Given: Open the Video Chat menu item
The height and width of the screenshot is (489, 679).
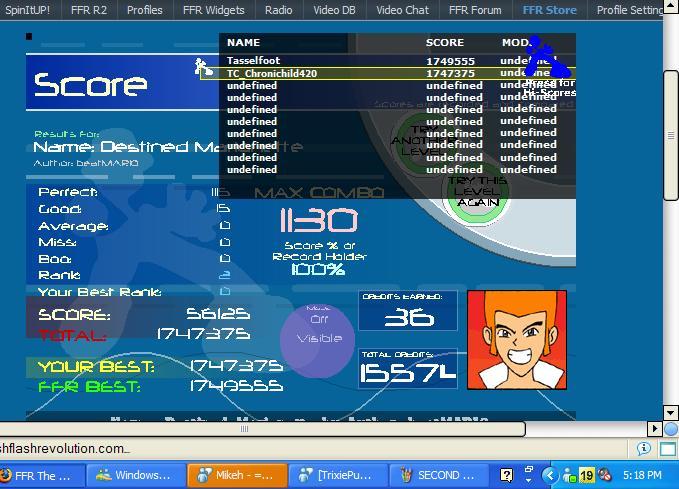Looking at the screenshot, I should (x=402, y=10).
